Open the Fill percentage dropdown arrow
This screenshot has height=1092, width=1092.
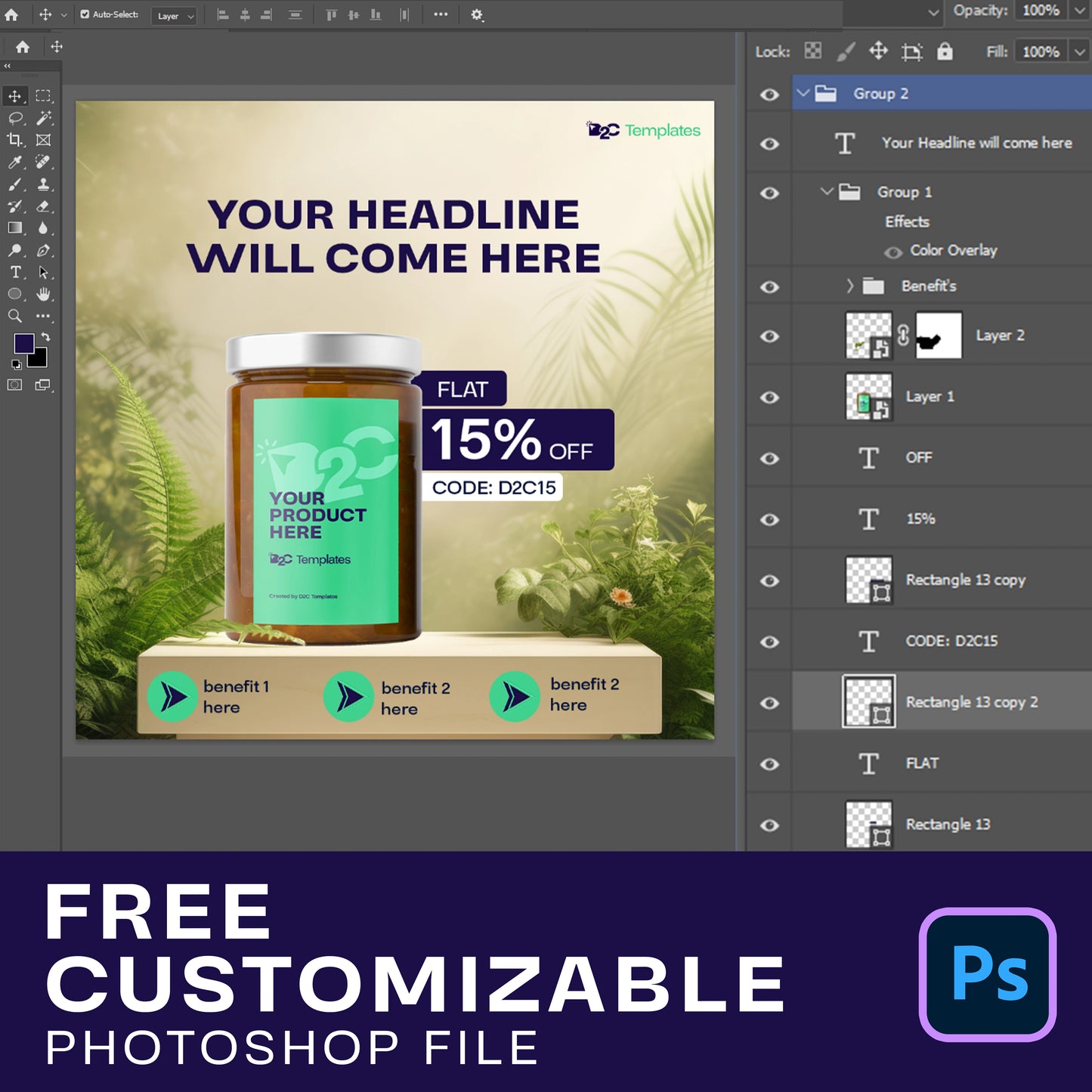(x=1080, y=51)
